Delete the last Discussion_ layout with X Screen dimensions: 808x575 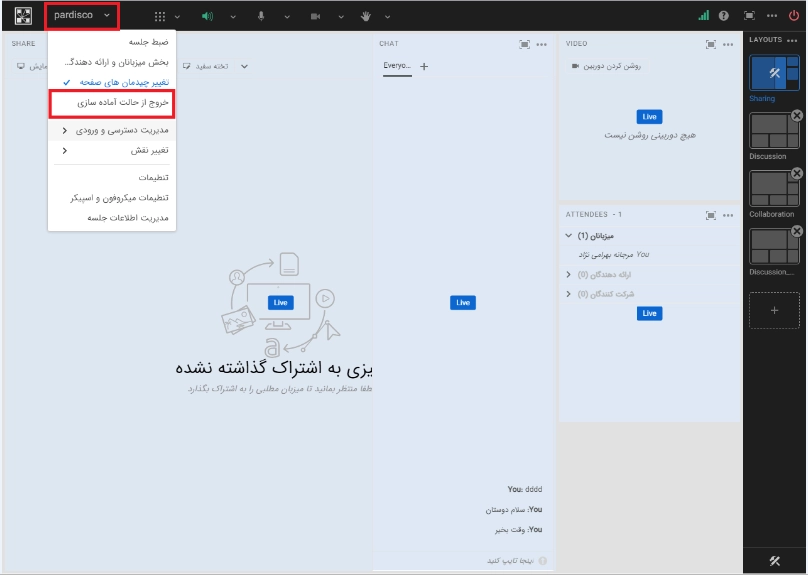tap(797, 231)
